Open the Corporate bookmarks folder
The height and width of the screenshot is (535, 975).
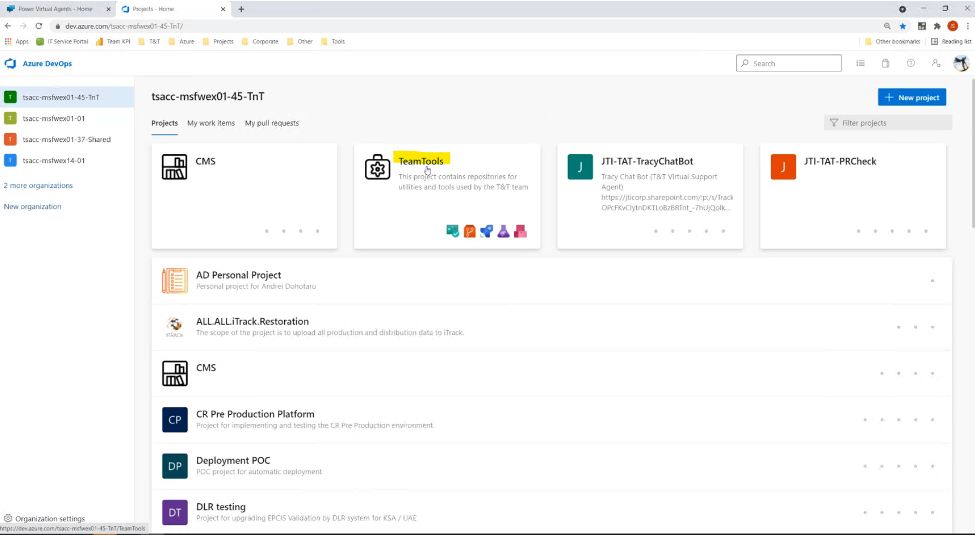tap(260, 42)
